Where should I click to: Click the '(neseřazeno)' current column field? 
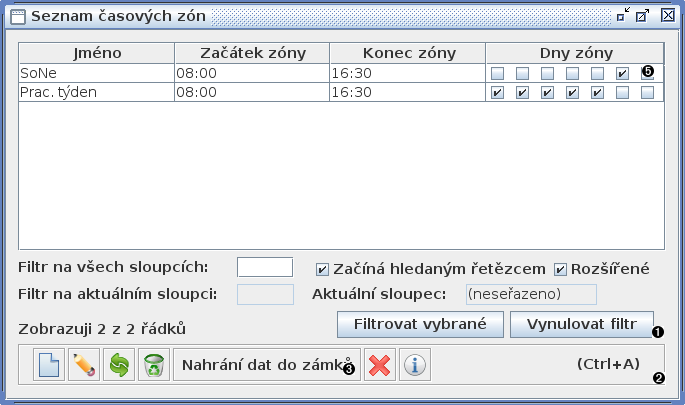pyautogui.click(x=531, y=294)
